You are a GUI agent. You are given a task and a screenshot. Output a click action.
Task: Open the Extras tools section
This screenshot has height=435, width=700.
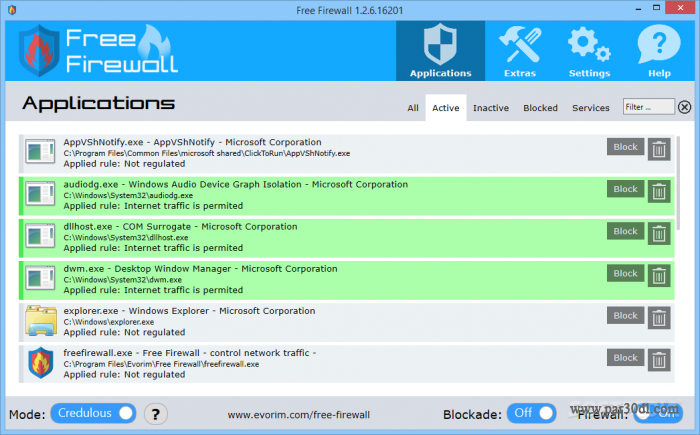tap(520, 51)
